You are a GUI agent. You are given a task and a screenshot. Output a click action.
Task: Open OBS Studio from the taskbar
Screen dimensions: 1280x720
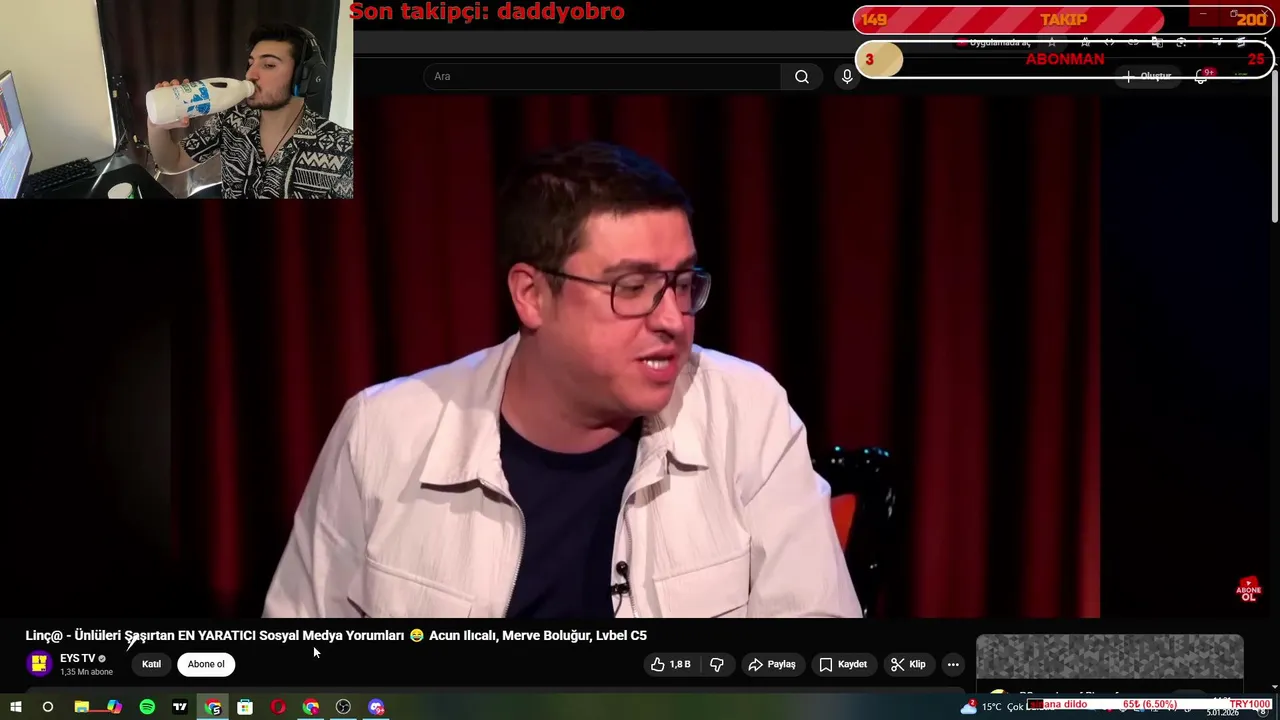point(343,707)
